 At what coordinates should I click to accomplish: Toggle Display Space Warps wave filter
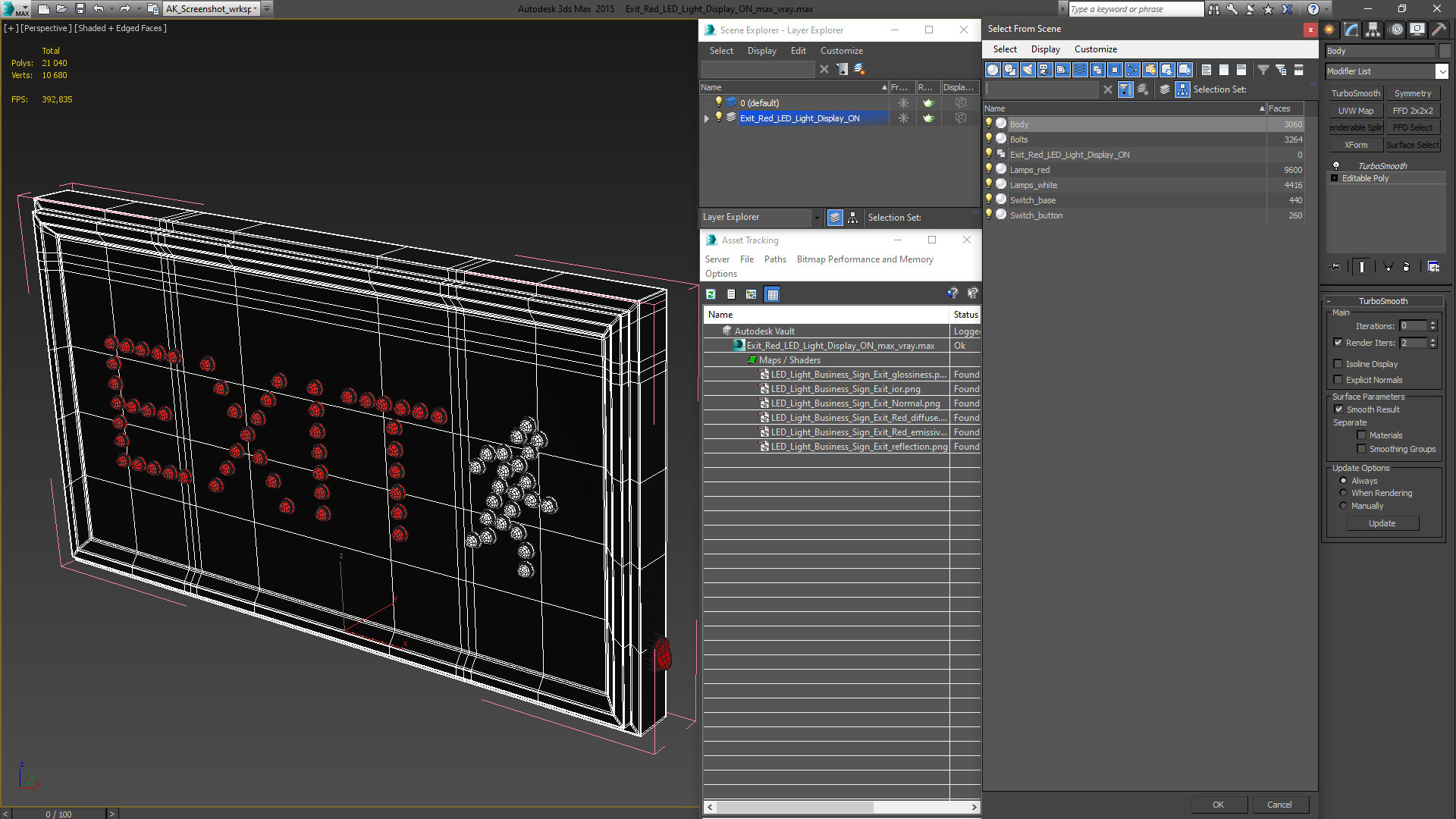[x=1080, y=70]
